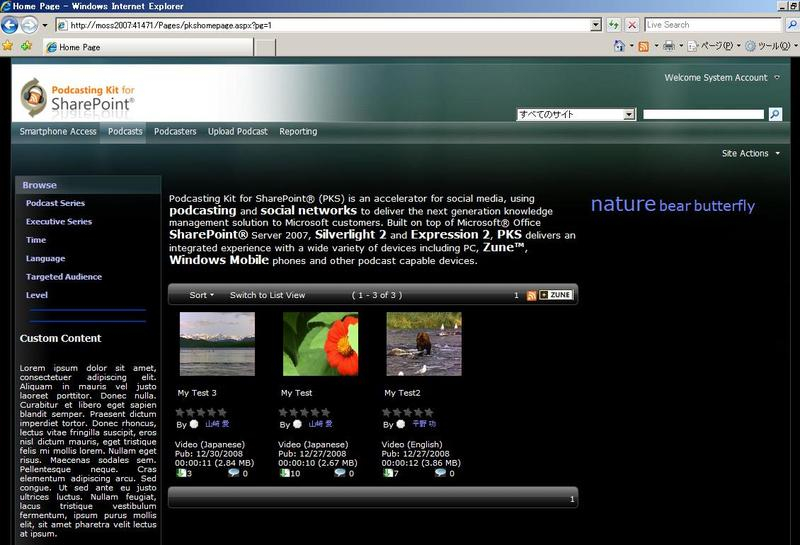Open the My Test flower thumbnail
Viewport: 800px width, 545px height.
click(x=320, y=344)
